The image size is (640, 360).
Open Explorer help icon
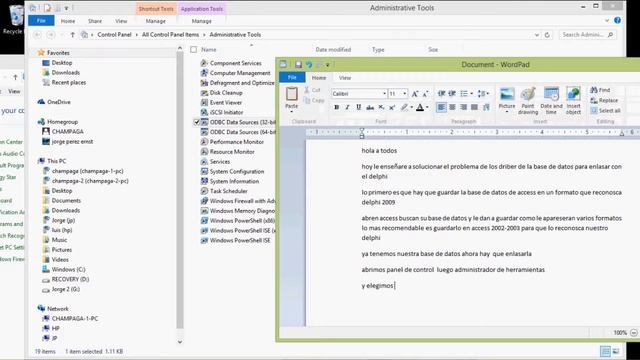pyautogui.click(x=618, y=20)
